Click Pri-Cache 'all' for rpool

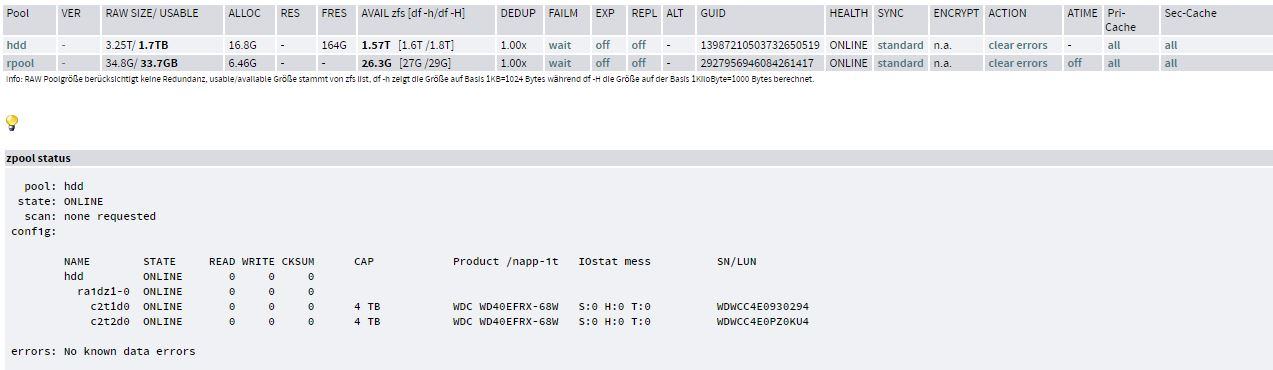click(x=1114, y=63)
